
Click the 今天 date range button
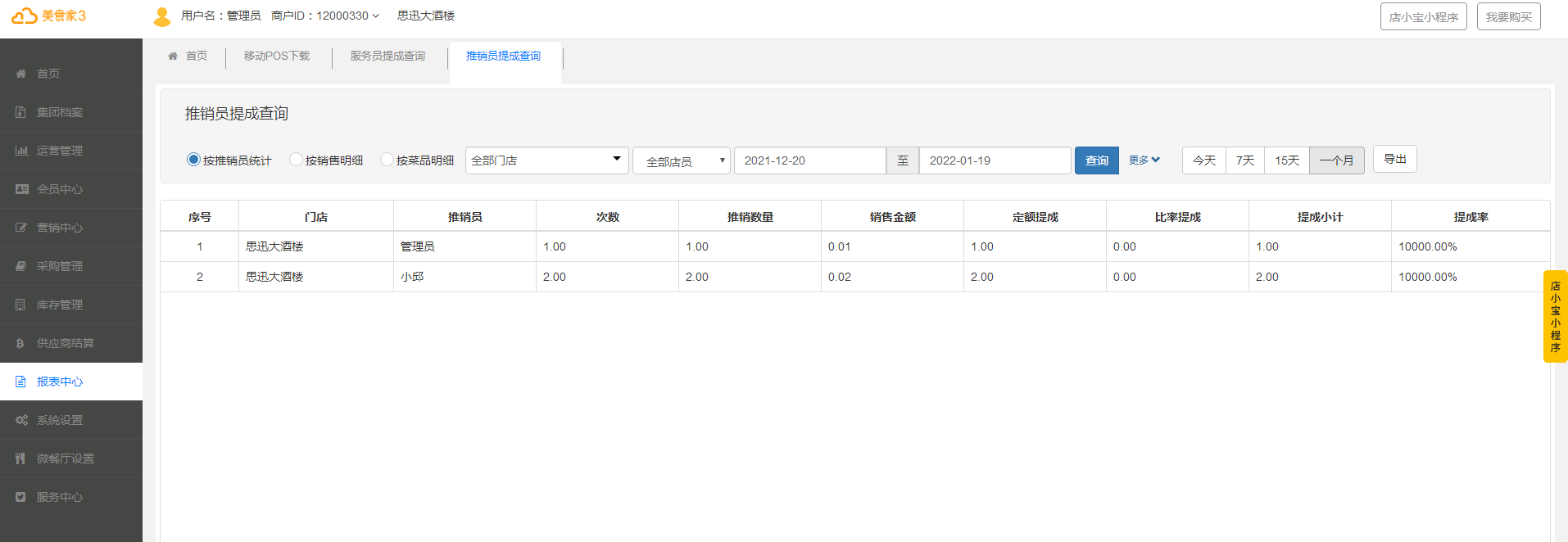[1203, 160]
